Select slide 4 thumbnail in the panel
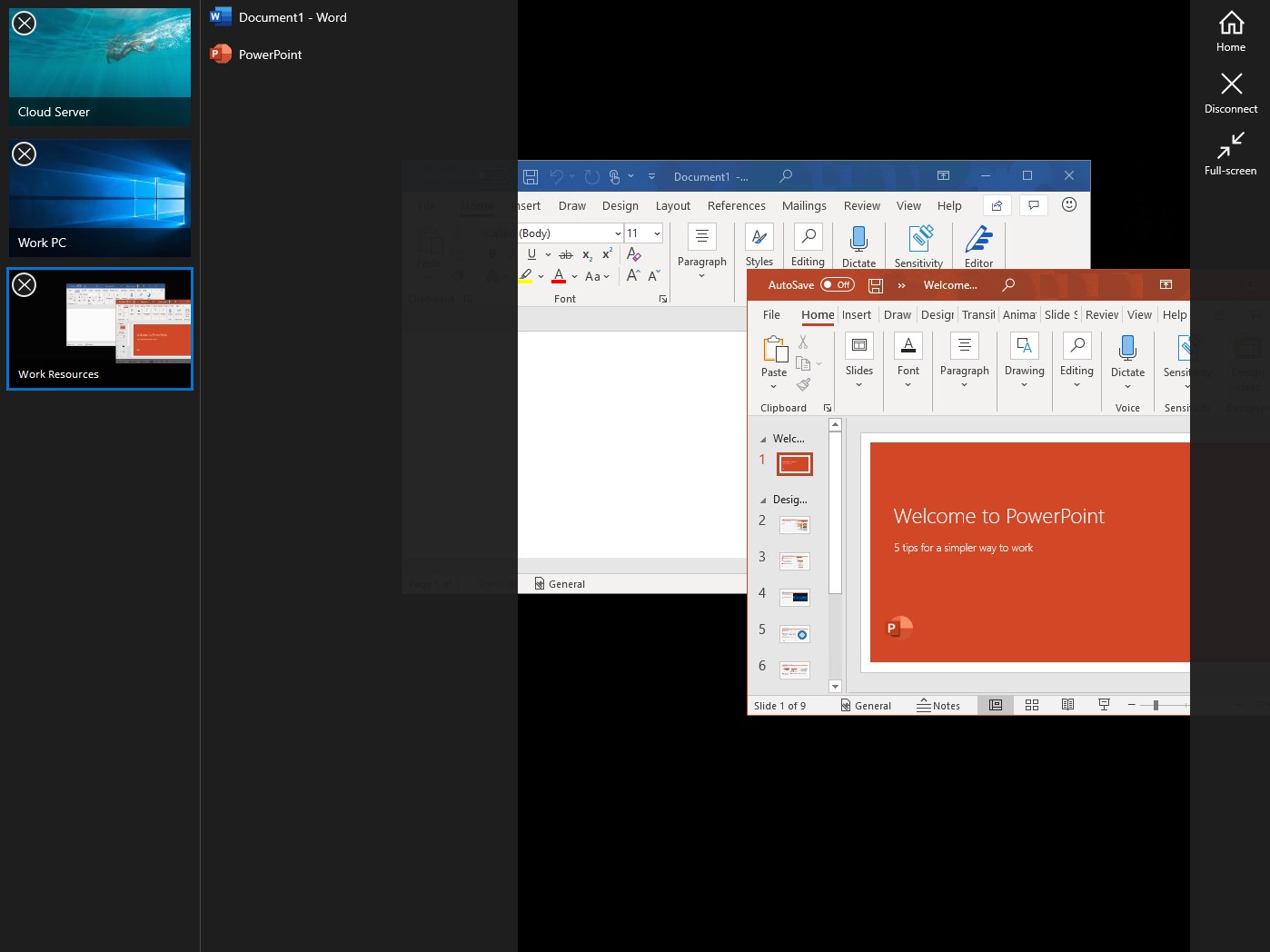This screenshot has height=952, width=1270. 794,597
